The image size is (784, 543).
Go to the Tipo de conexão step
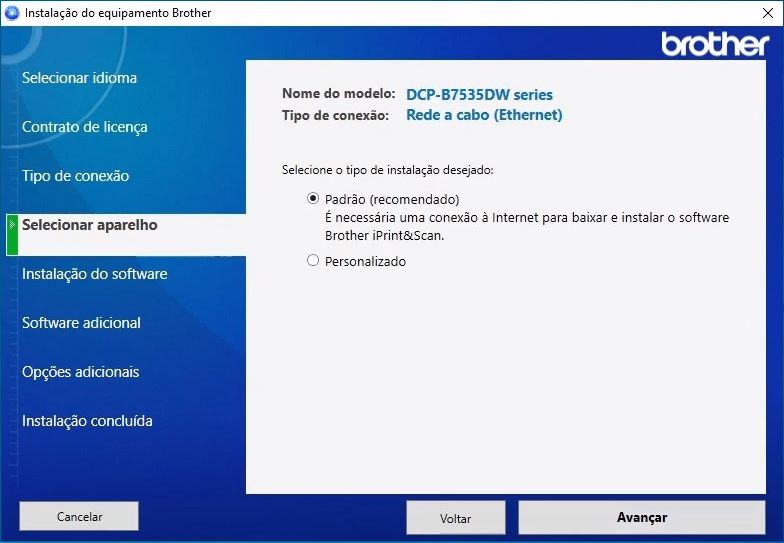(76, 176)
